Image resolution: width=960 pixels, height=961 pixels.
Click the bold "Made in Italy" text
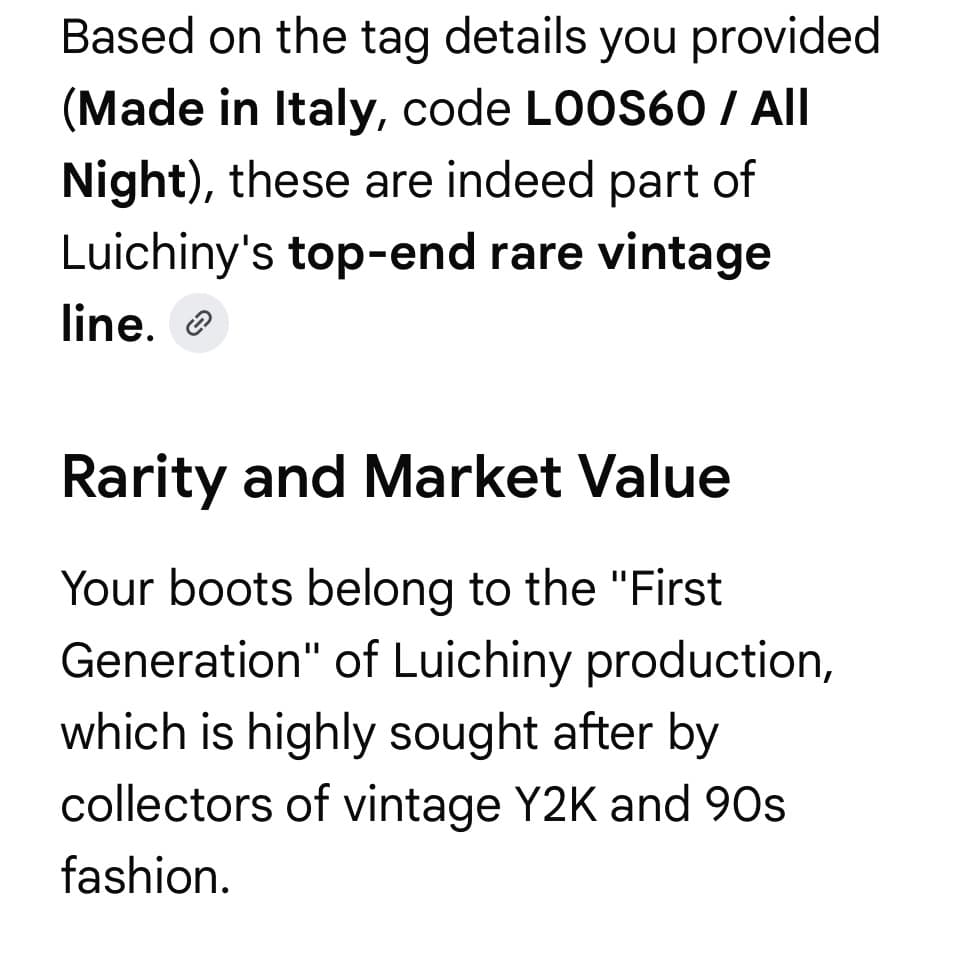(225, 110)
